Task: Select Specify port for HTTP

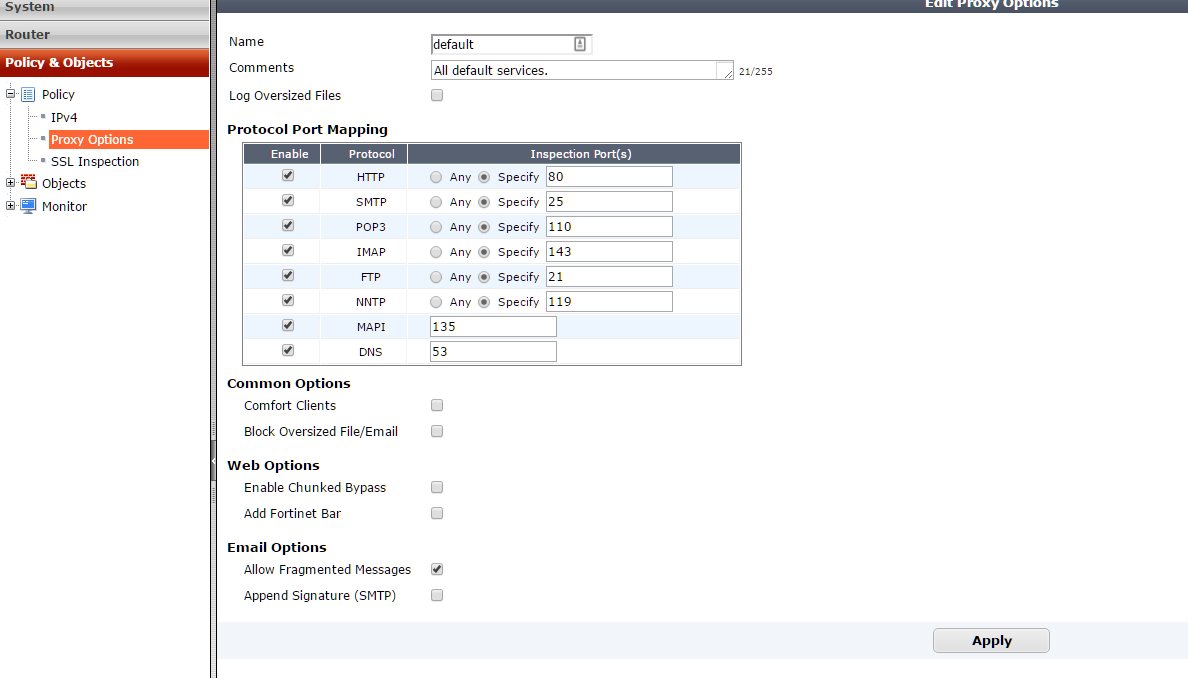Action: [x=484, y=177]
